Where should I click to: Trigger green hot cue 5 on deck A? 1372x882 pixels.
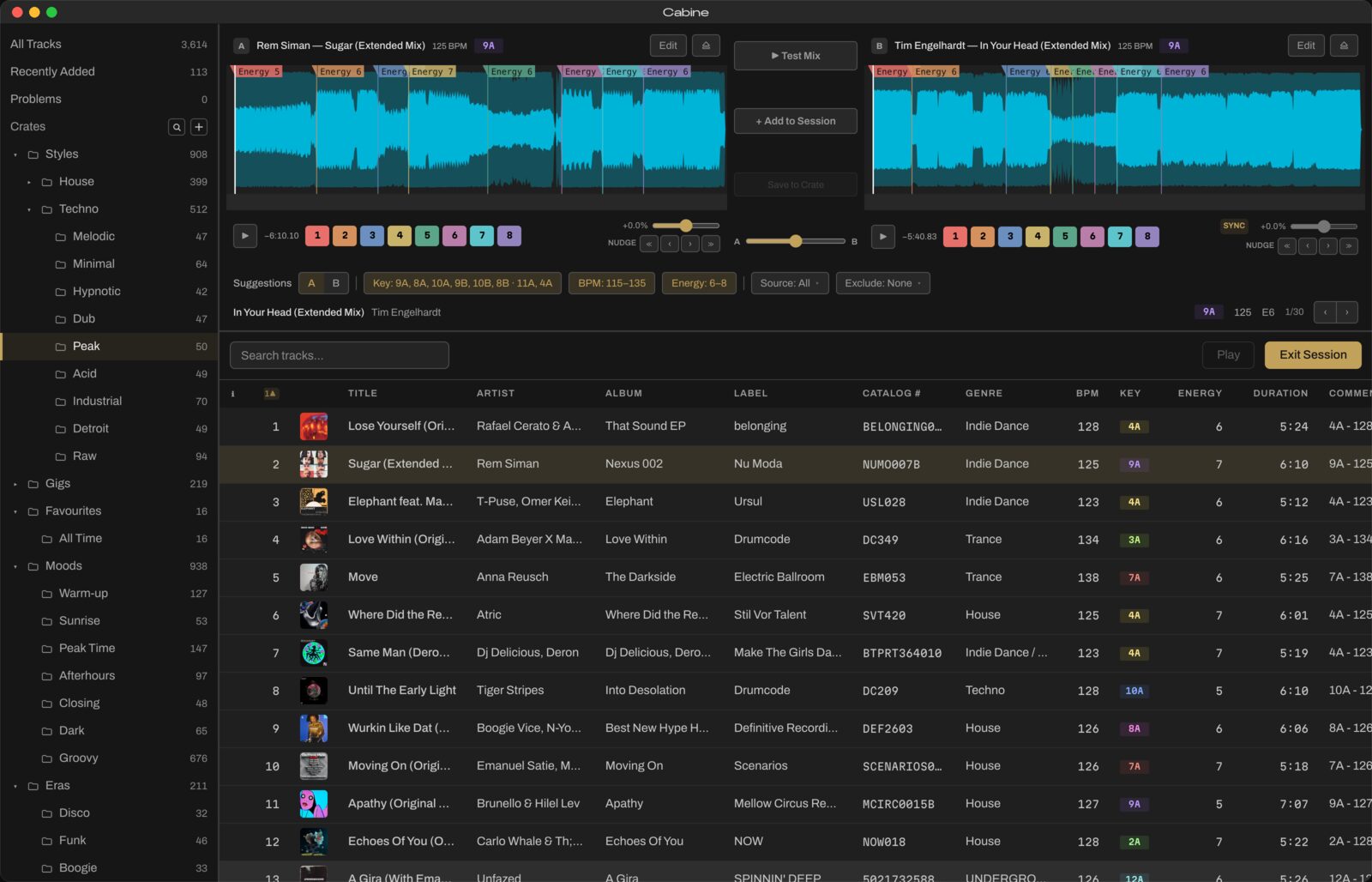tap(427, 235)
